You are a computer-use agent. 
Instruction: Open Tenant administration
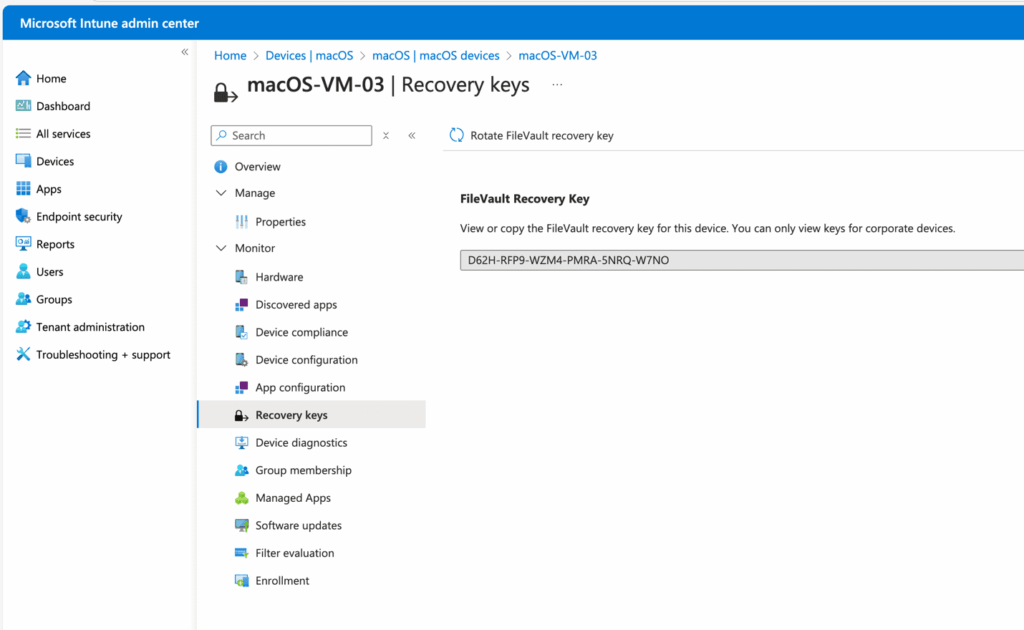(22, 327)
